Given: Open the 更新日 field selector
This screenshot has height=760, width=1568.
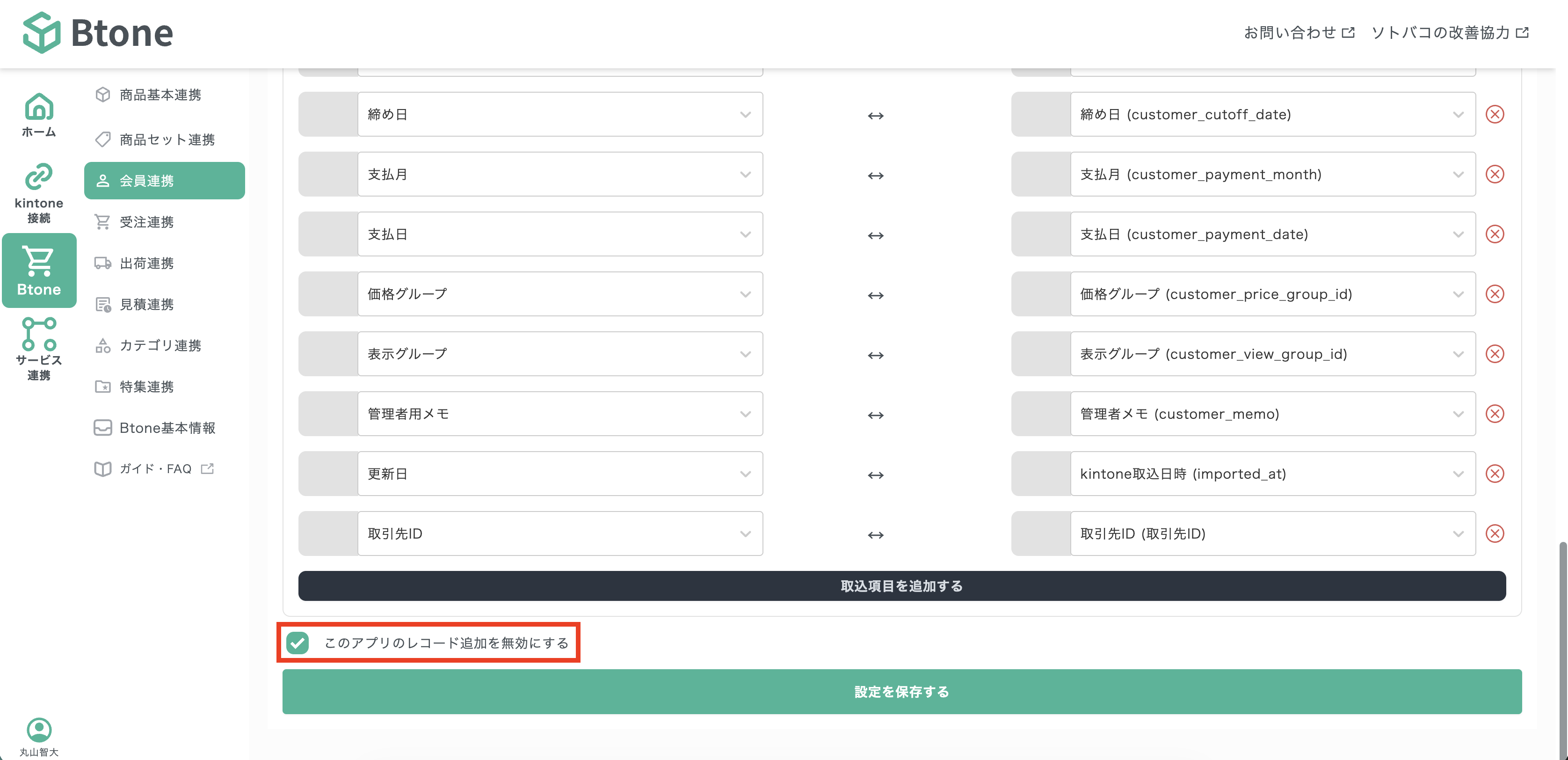Looking at the screenshot, I should coord(745,474).
